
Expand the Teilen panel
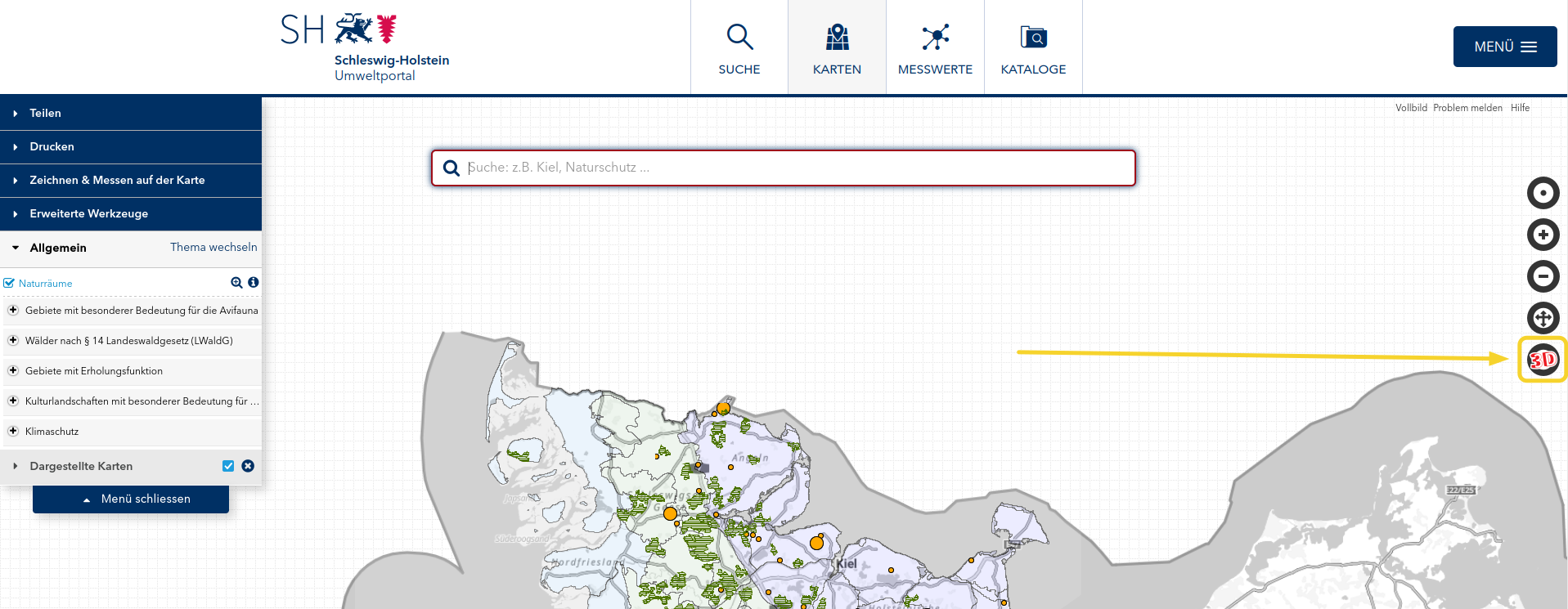pyautogui.click(x=45, y=114)
